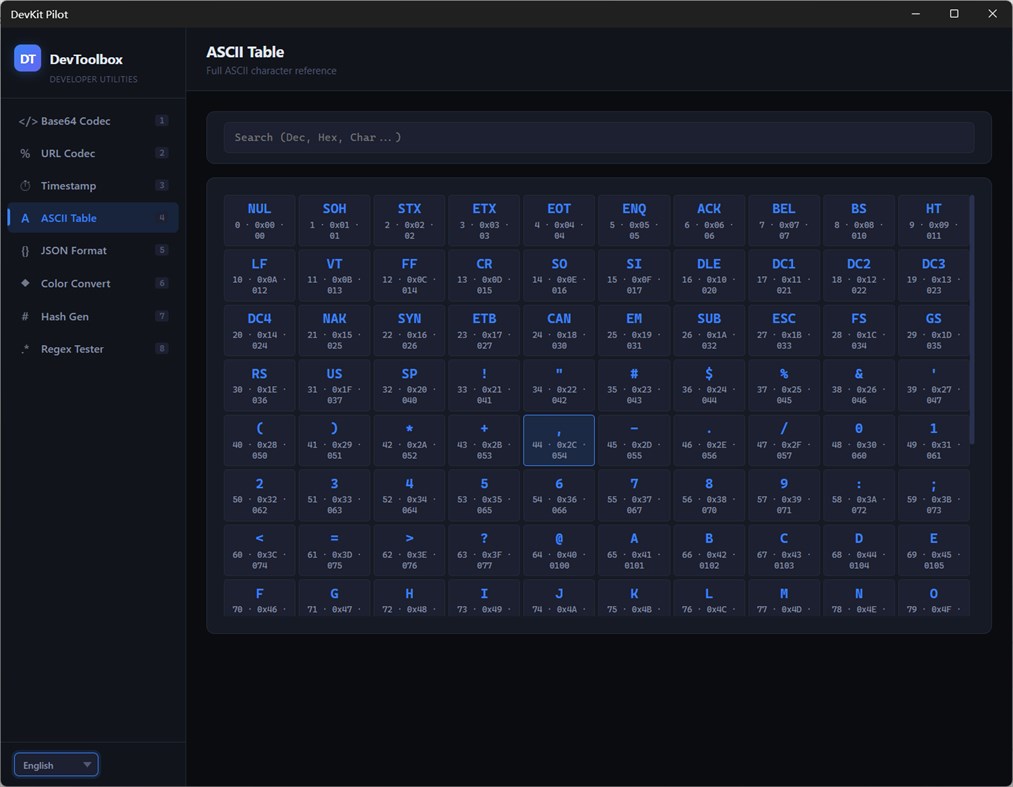The width and height of the screenshot is (1013, 787).
Task: Select the at-sign cell 0x40
Action: (559, 550)
